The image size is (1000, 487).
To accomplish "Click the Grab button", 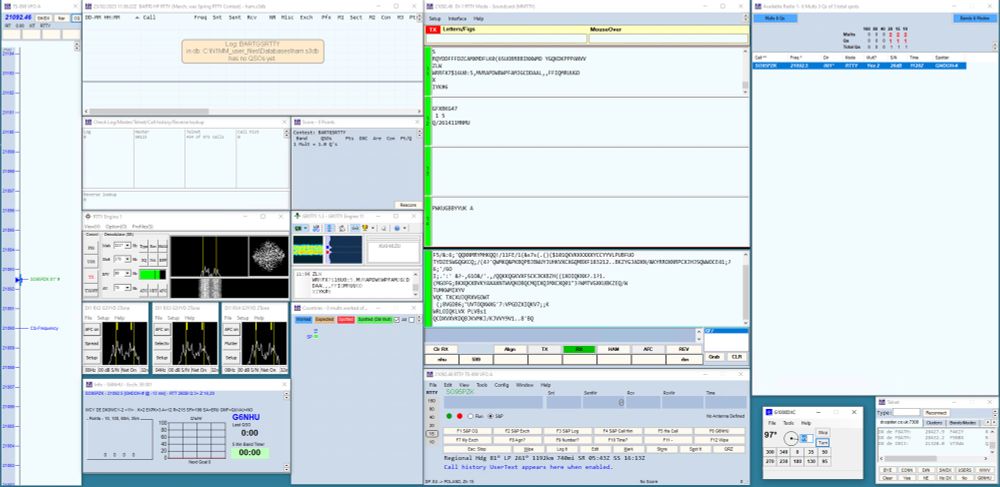I will point(714,357).
